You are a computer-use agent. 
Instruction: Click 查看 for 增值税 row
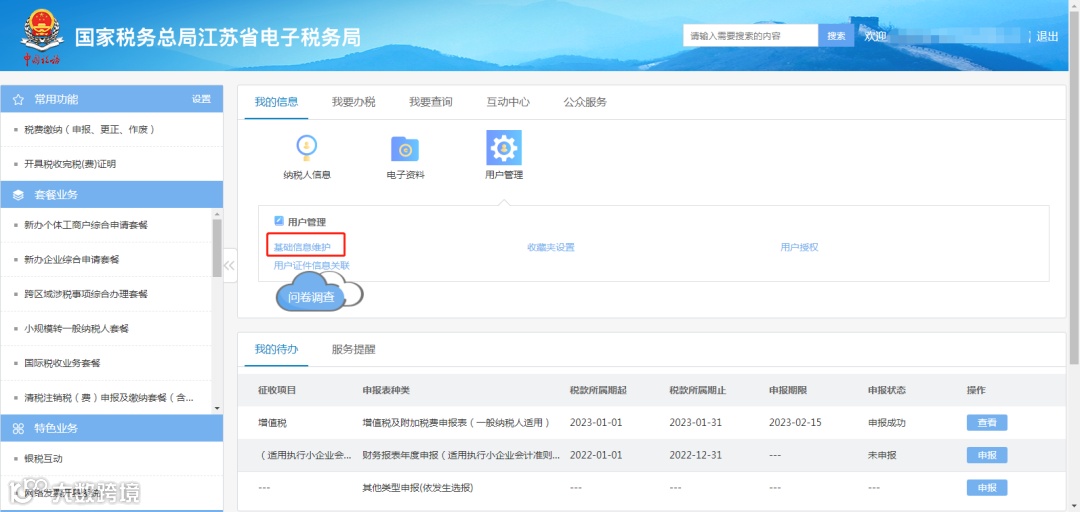point(987,422)
